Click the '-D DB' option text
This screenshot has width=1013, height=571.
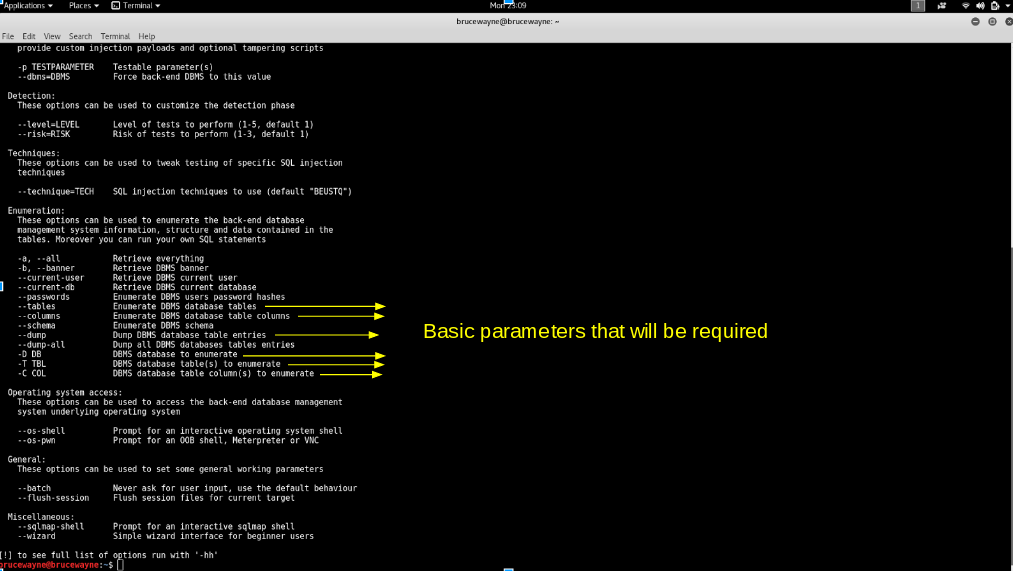[29, 354]
